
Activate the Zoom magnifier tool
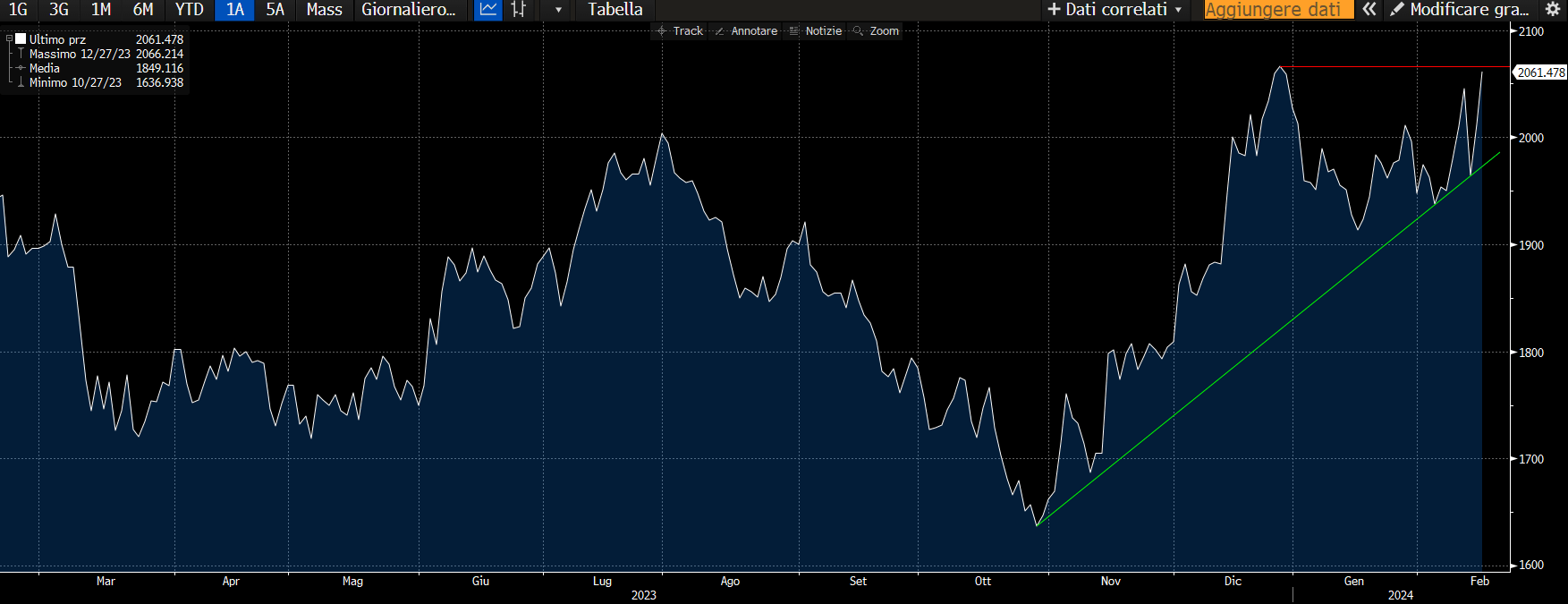pyautogui.click(x=876, y=31)
